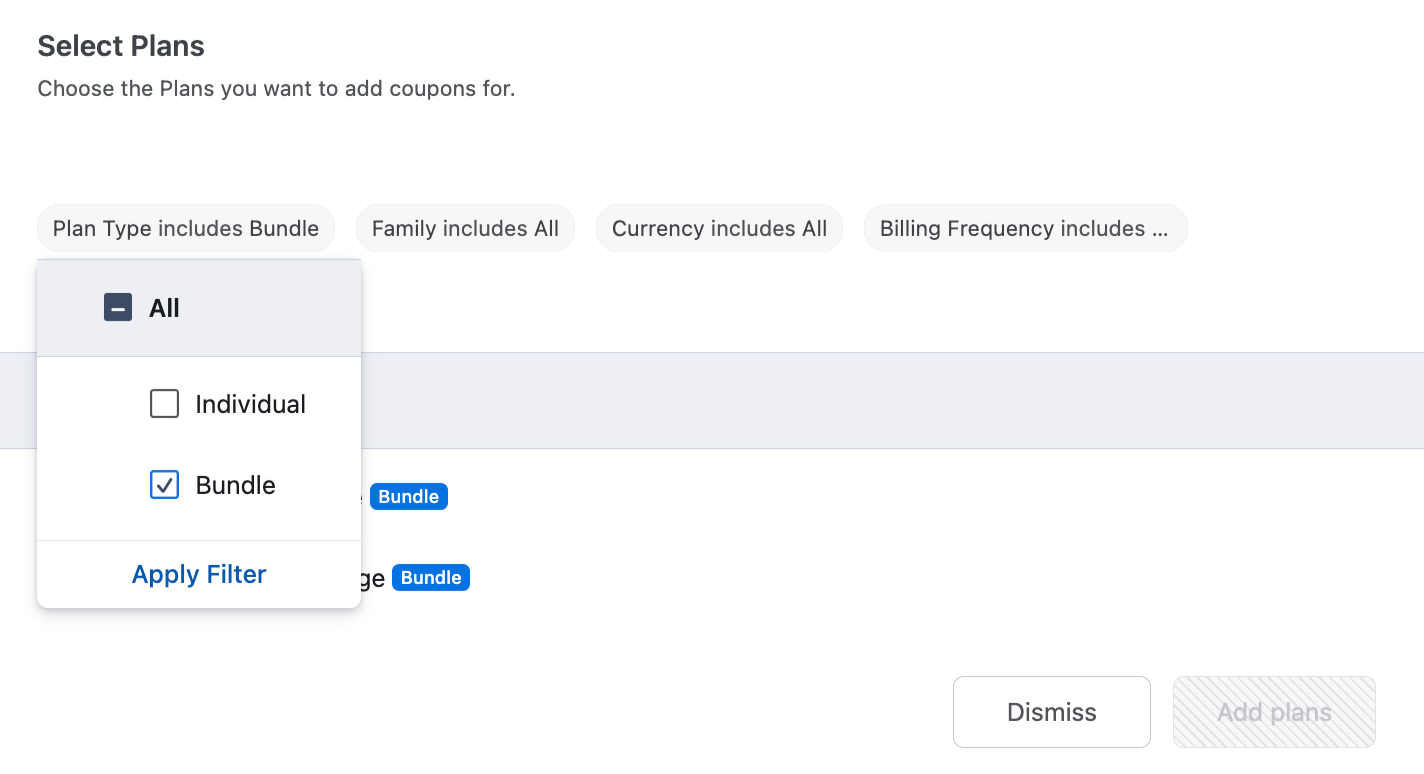Click the Add plans button
The image size is (1424, 774).
tap(1274, 712)
